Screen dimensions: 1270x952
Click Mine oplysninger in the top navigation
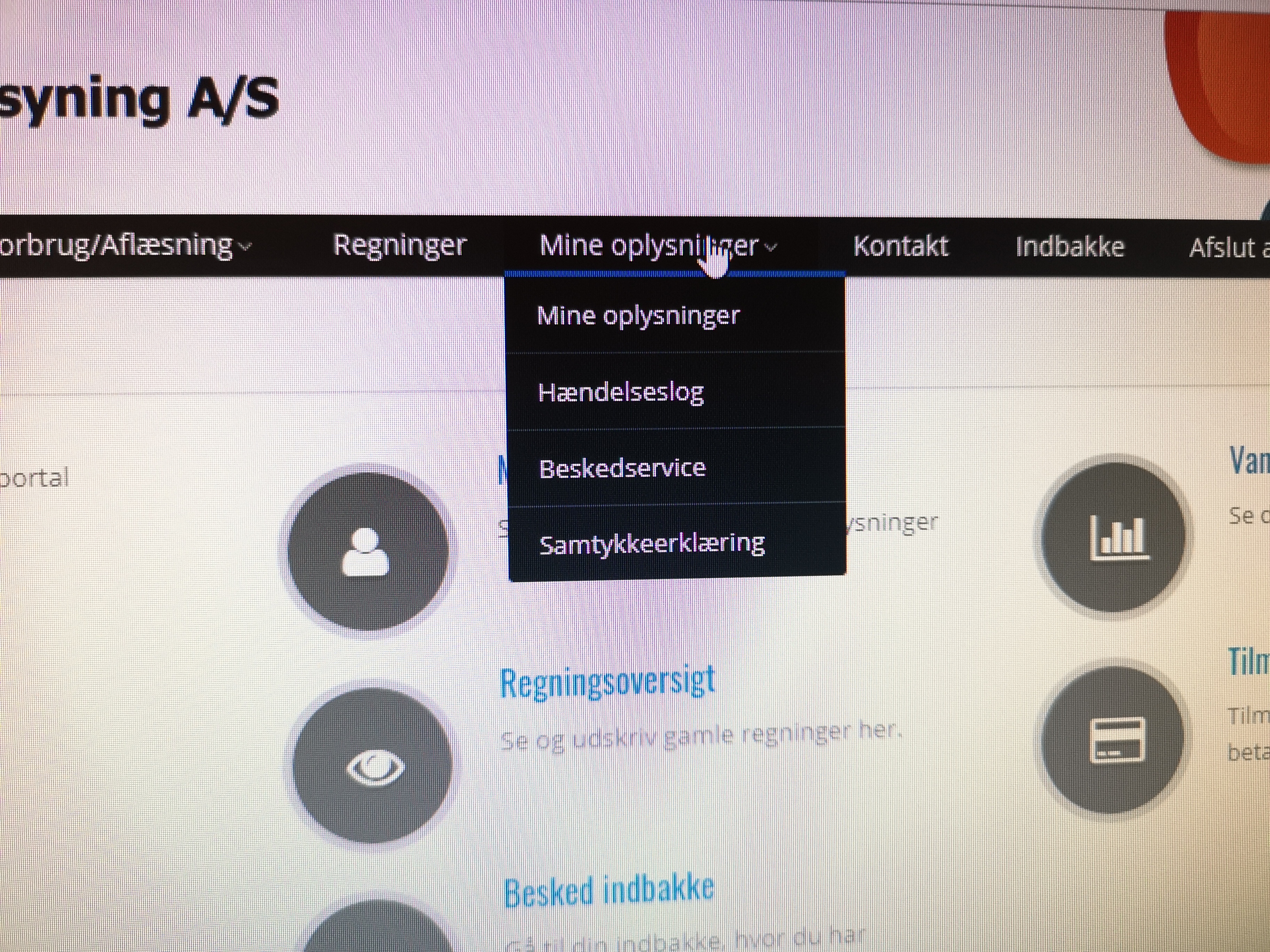649,247
